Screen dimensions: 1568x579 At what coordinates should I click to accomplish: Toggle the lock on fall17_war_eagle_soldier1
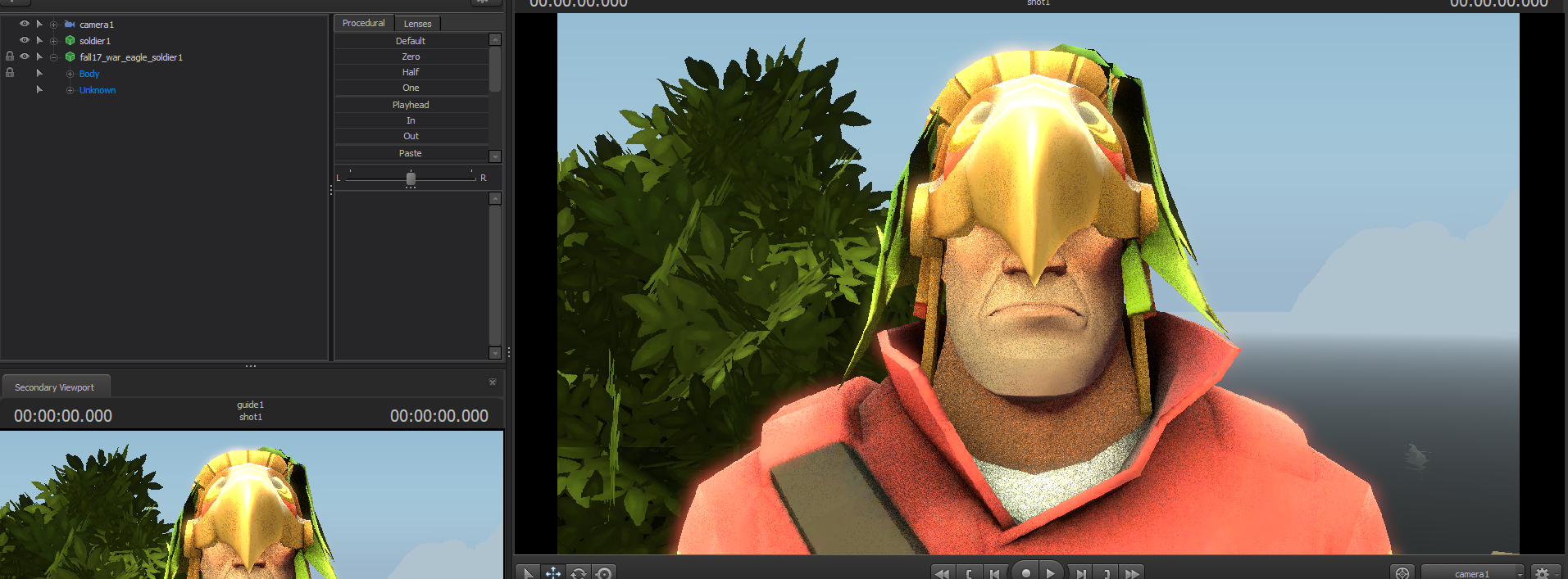10,57
